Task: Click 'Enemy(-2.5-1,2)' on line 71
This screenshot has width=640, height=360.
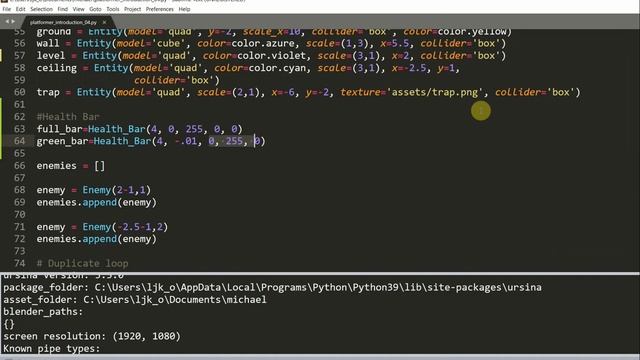Action: (125, 227)
